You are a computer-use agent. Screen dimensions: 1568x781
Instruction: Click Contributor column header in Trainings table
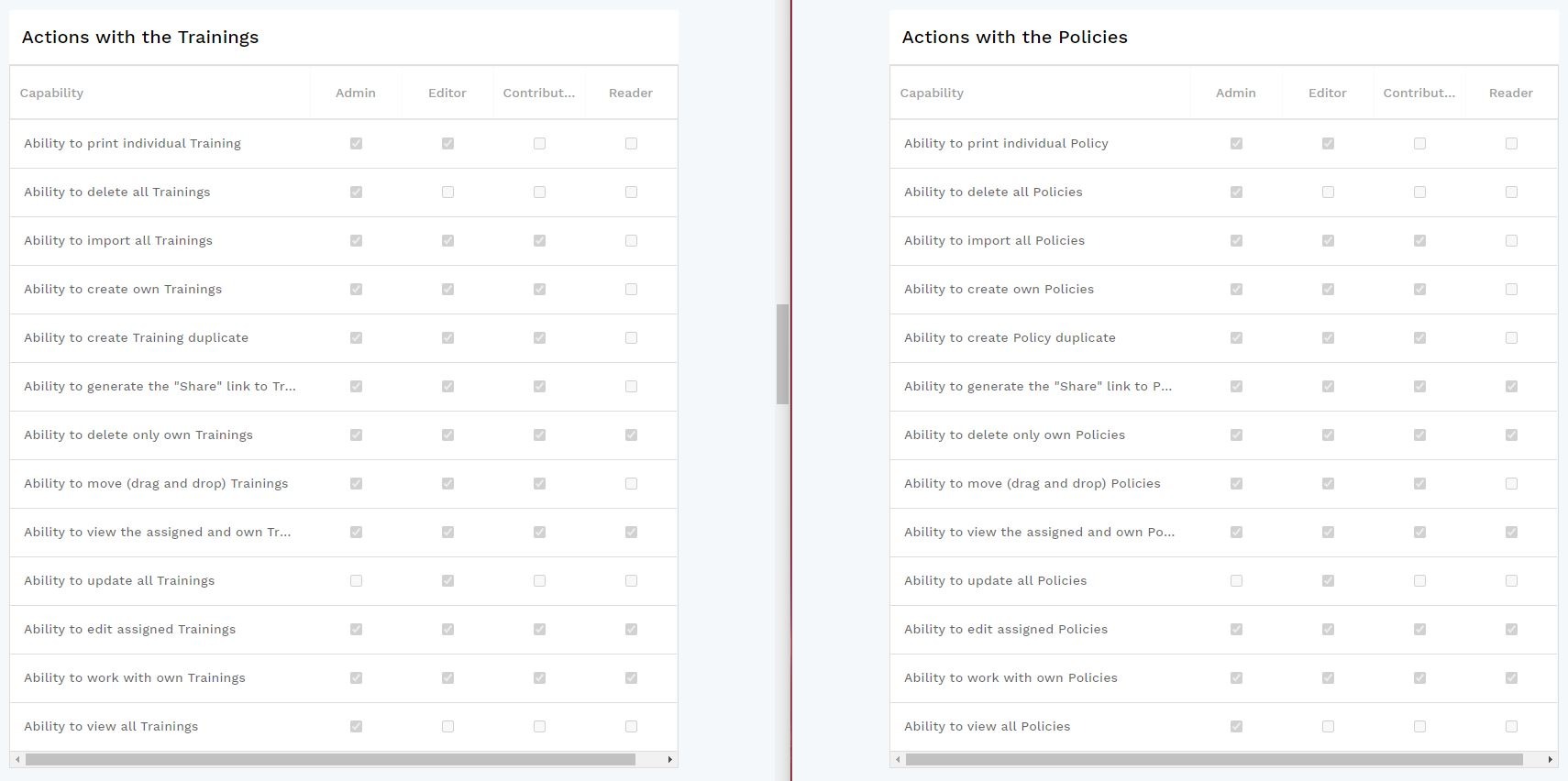pos(539,93)
